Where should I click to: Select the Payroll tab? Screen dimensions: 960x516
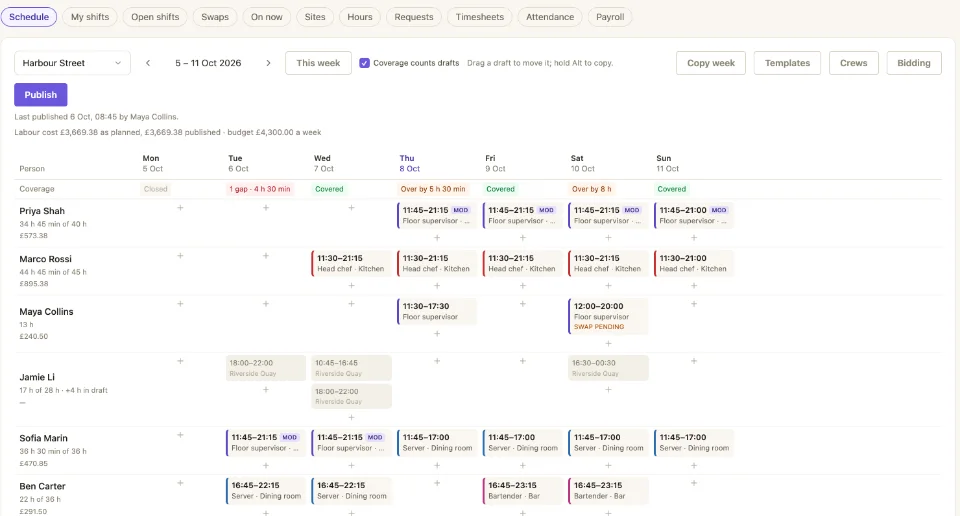(610, 17)
